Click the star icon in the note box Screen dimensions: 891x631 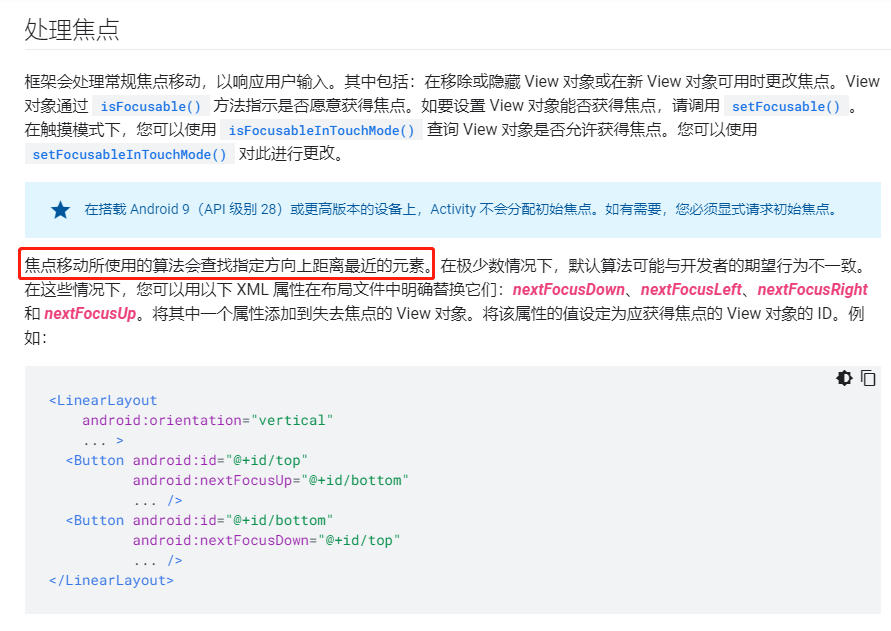point(60,210)
